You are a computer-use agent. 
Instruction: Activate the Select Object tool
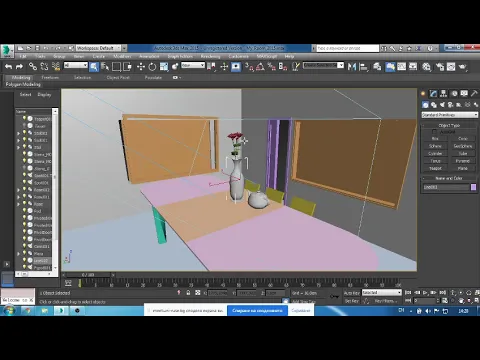pos(94,67)
